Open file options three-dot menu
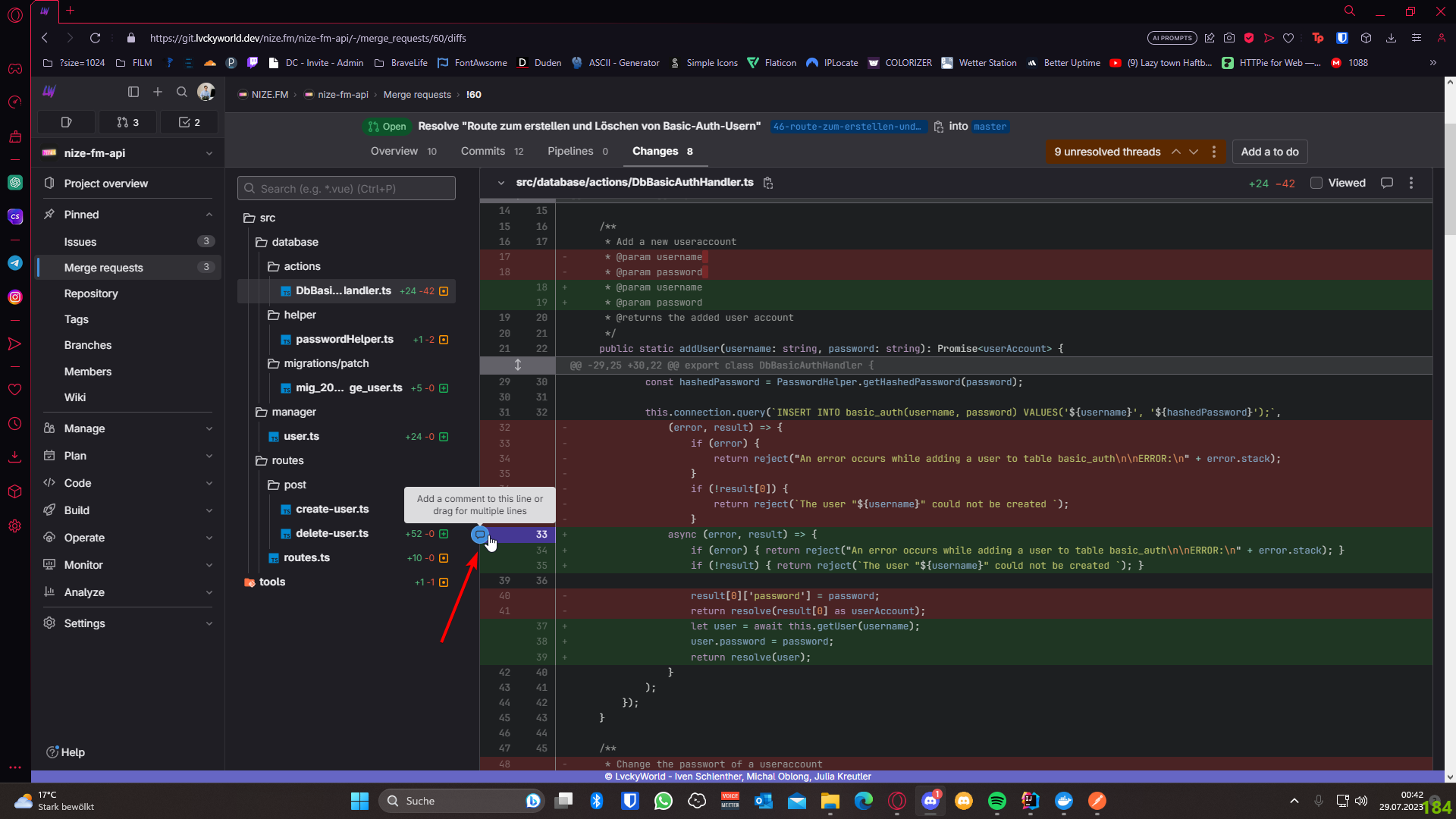Screen dimensions: 1456x819 point(1411,183)
